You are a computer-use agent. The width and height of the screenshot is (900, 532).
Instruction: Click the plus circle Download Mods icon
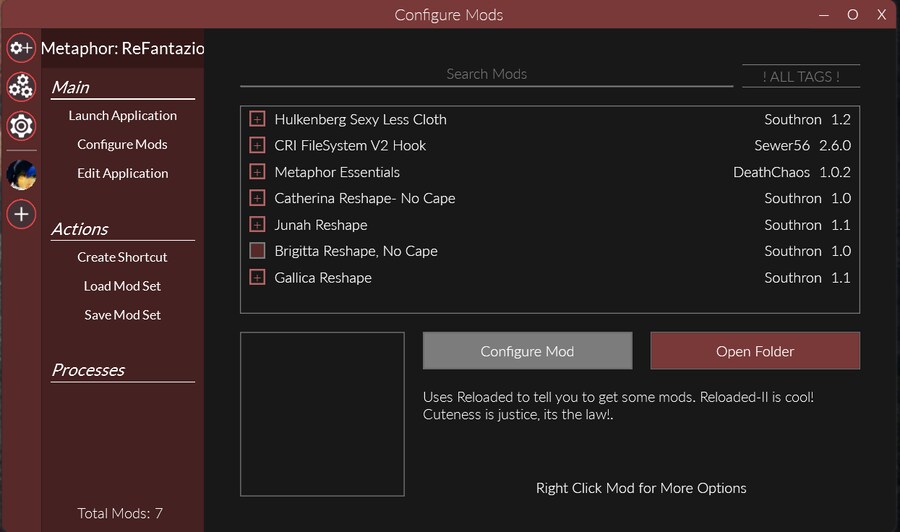[x=21, y=214]
